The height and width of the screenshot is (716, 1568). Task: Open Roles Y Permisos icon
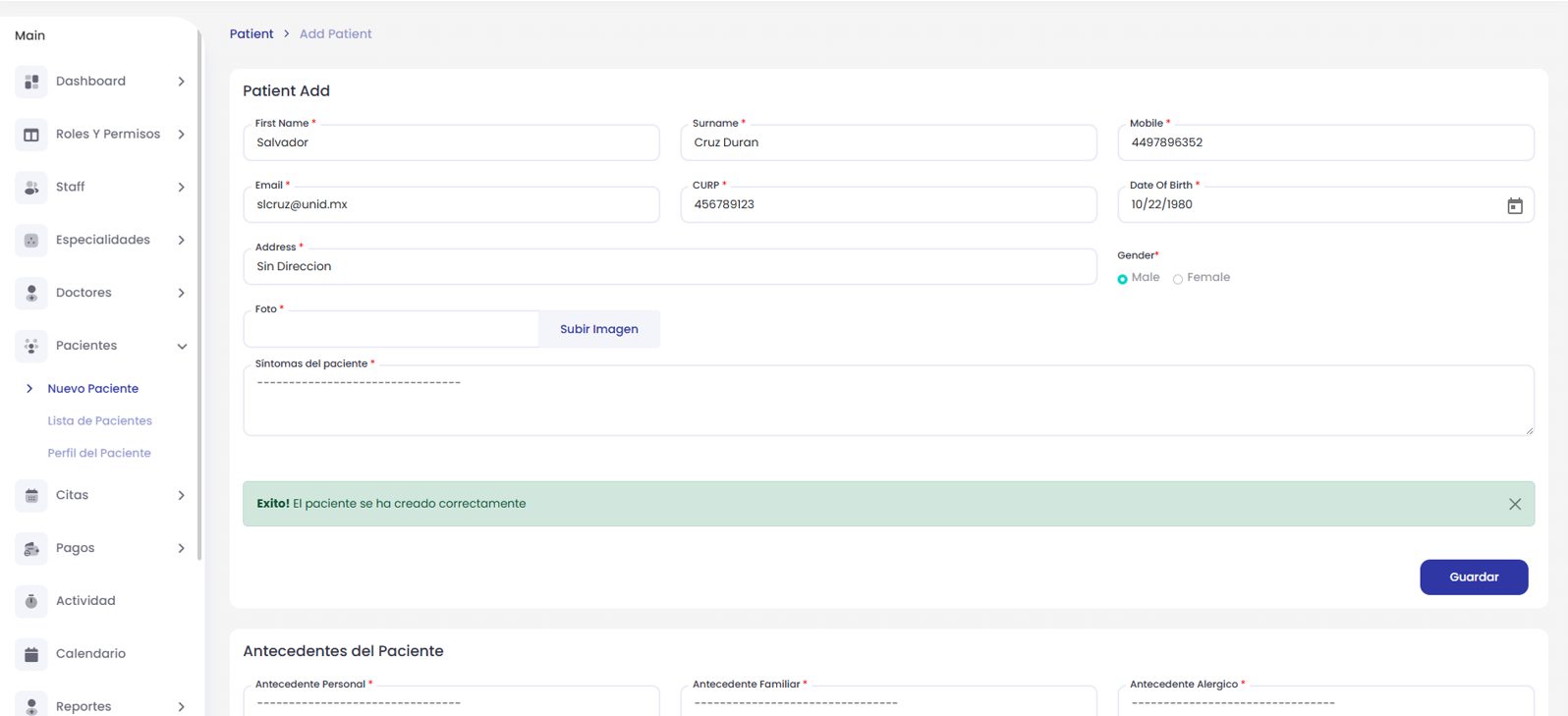(31, 135)
